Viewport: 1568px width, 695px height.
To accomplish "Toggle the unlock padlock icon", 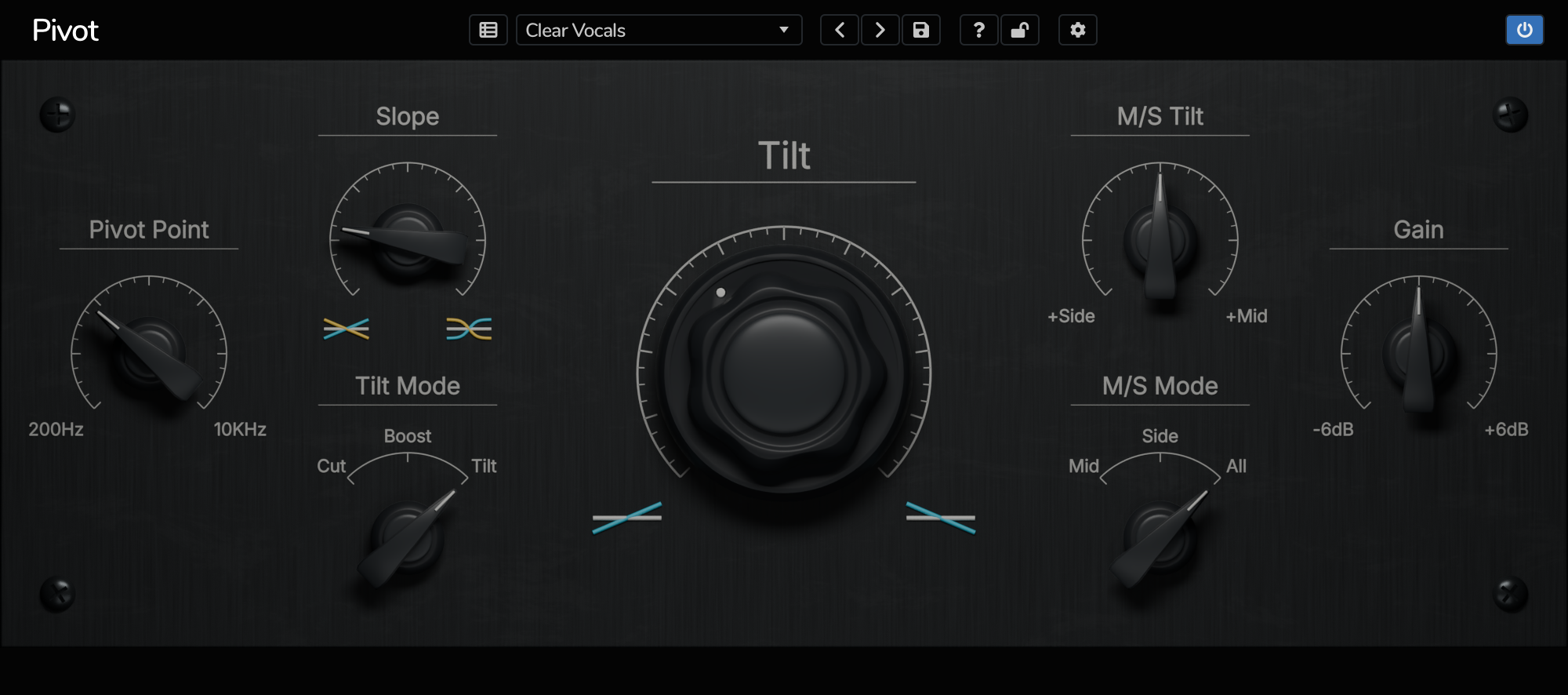I will [1020, 30].
